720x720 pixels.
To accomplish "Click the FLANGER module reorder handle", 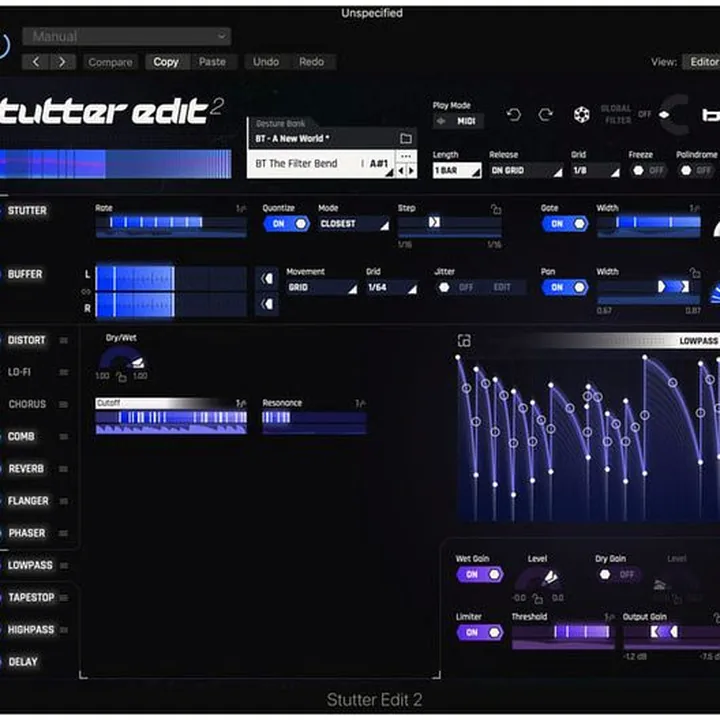I will (64, 501).
